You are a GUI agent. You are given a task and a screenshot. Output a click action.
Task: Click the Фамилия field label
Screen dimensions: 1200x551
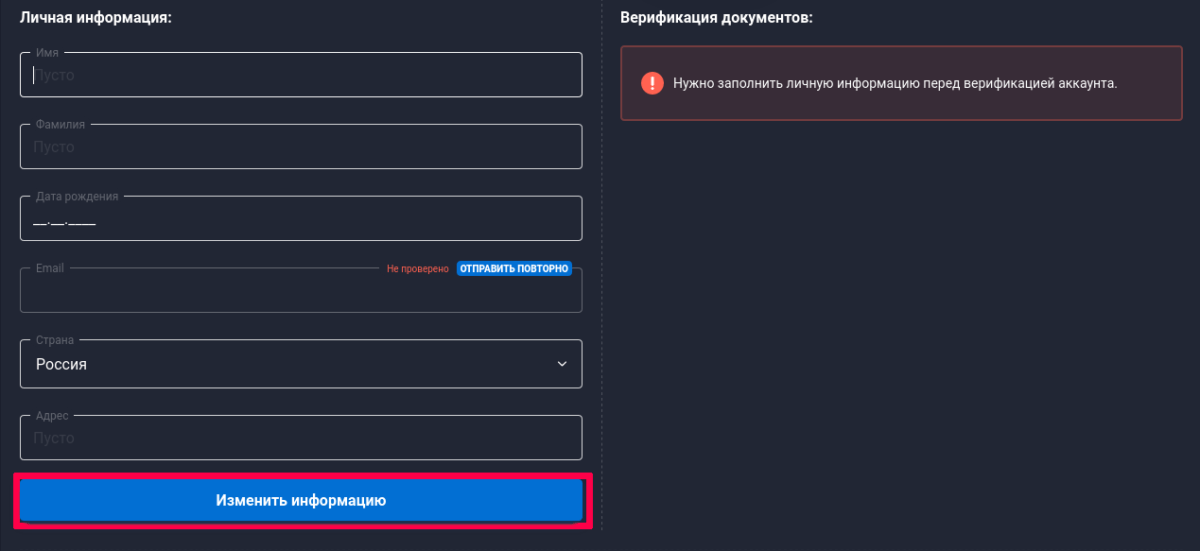point(60,125)
